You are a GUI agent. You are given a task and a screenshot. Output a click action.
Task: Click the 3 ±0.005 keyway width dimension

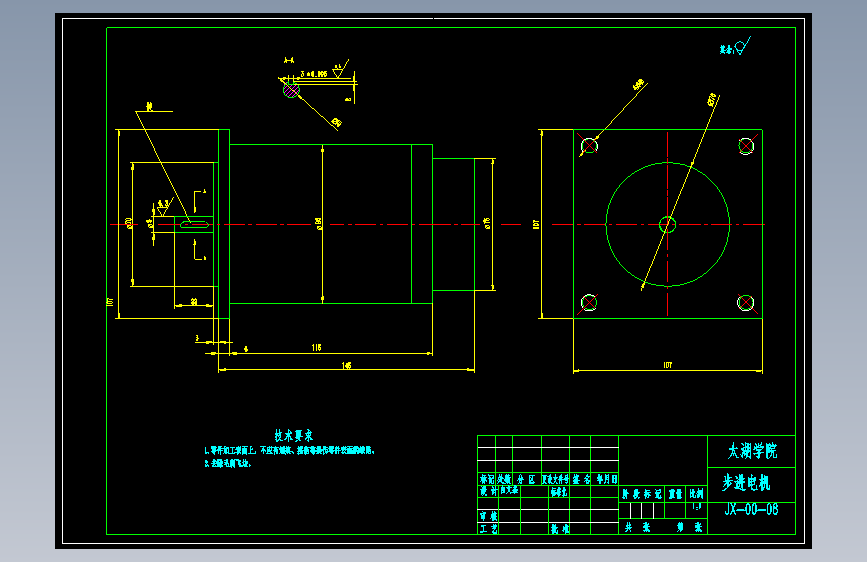[x=314, y=74]
